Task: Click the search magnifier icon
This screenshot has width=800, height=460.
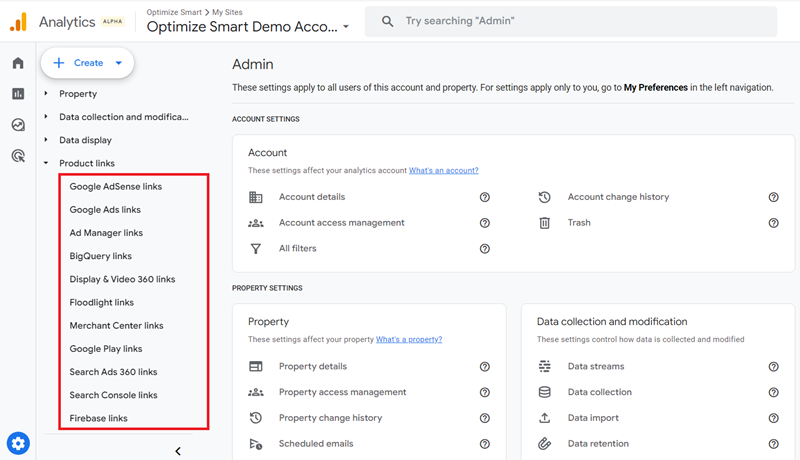Action: click(388, 21)
